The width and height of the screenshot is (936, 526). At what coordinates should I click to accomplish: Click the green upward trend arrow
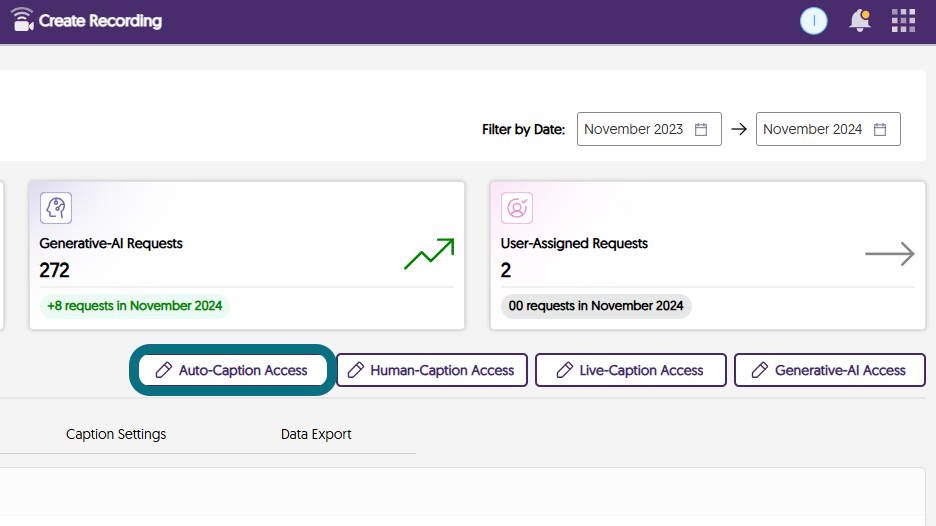click(429, 254)
